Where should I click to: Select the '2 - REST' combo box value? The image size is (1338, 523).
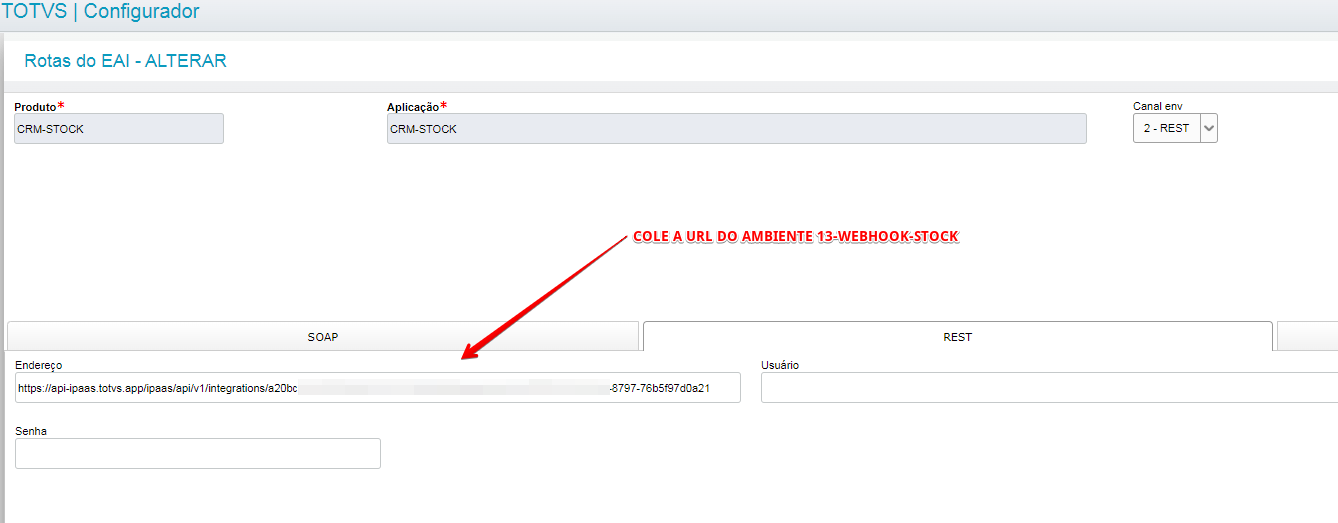tap(1167, 128)
